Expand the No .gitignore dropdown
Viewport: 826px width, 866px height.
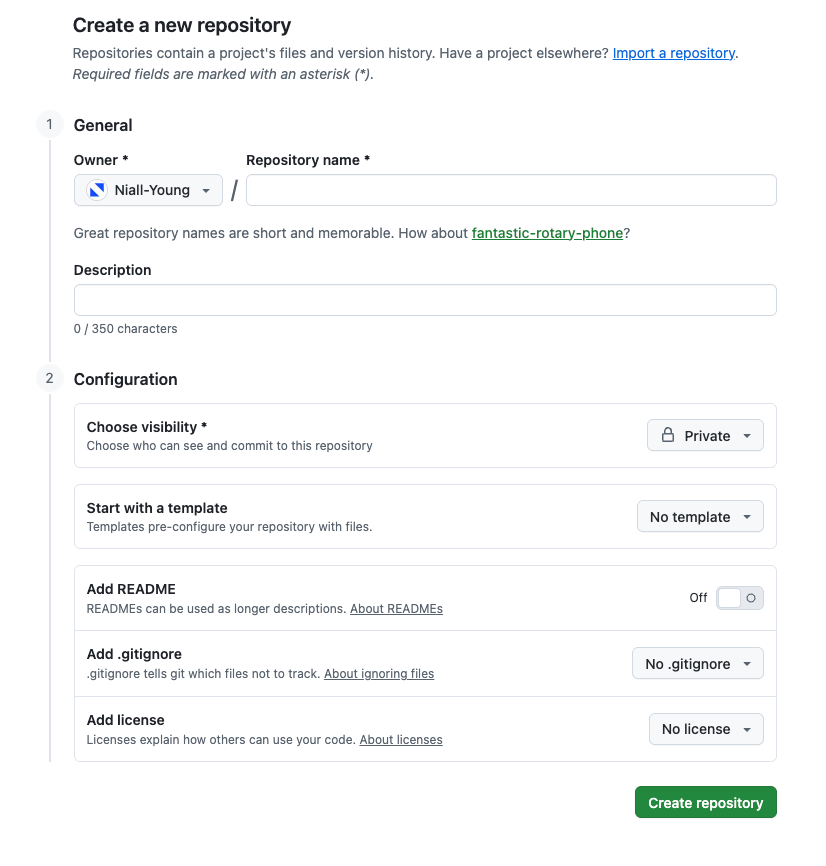tap(698, 663)
